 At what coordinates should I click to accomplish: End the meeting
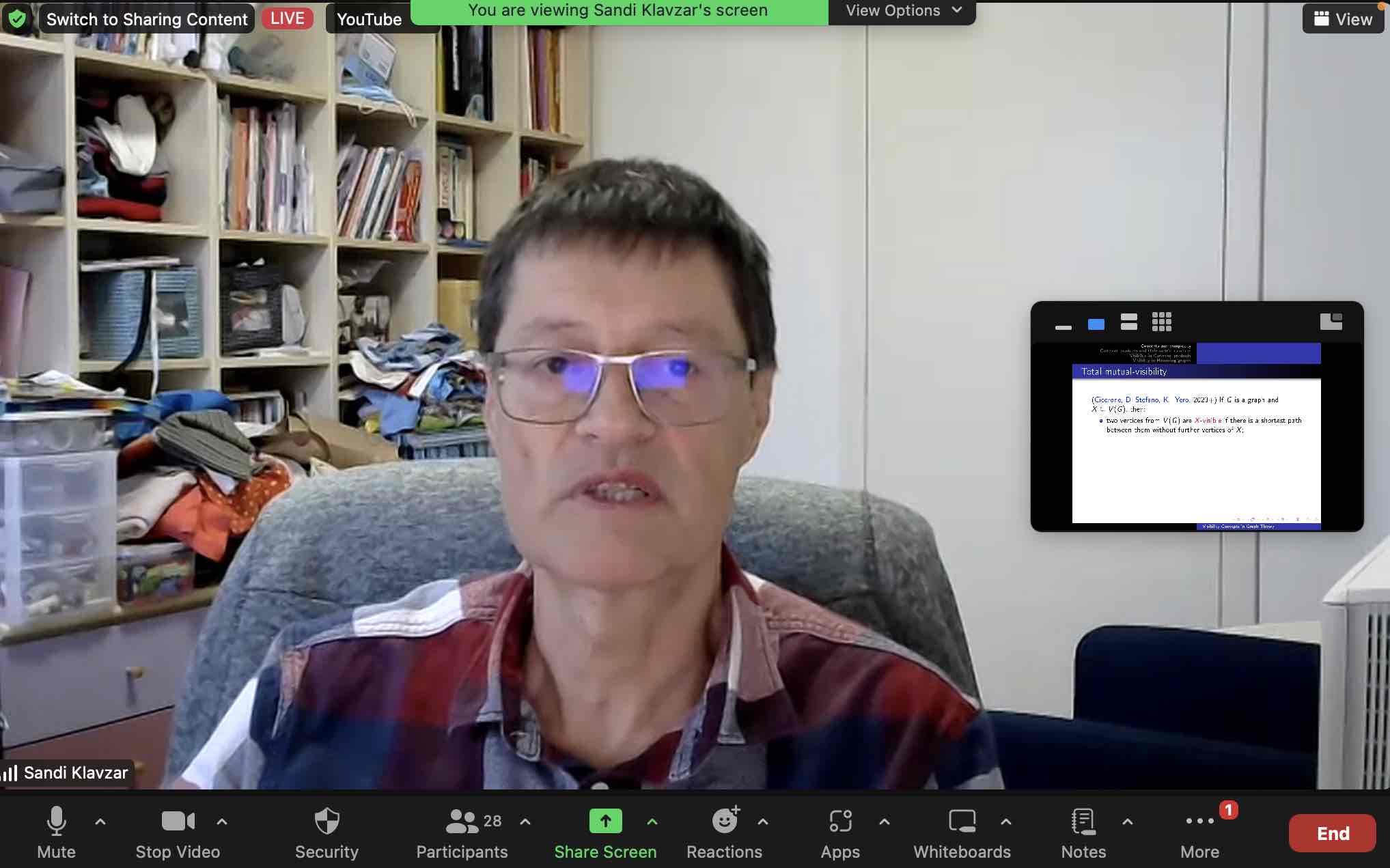1331,833
